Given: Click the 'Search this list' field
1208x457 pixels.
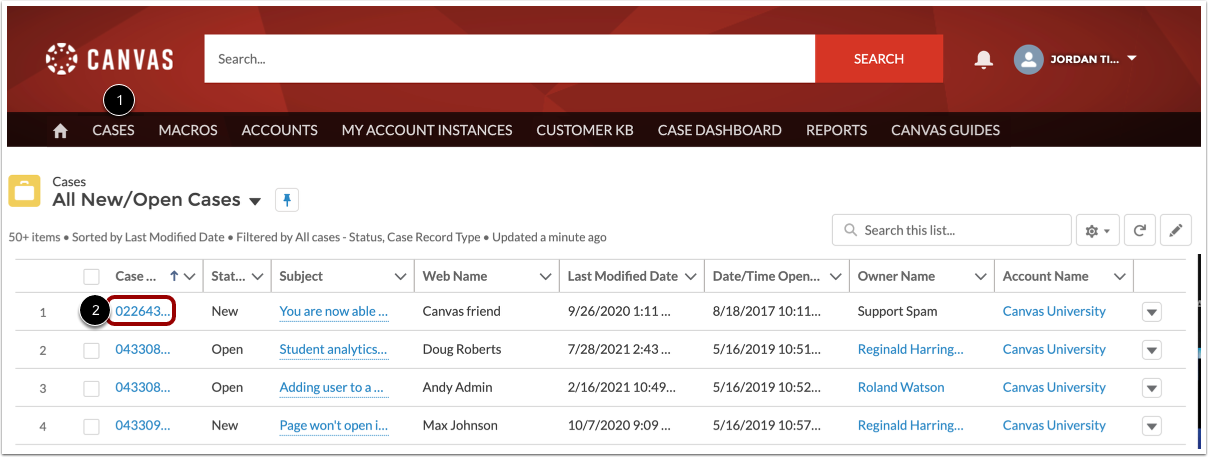Looking at the screenshot, I should coord(950,230).
